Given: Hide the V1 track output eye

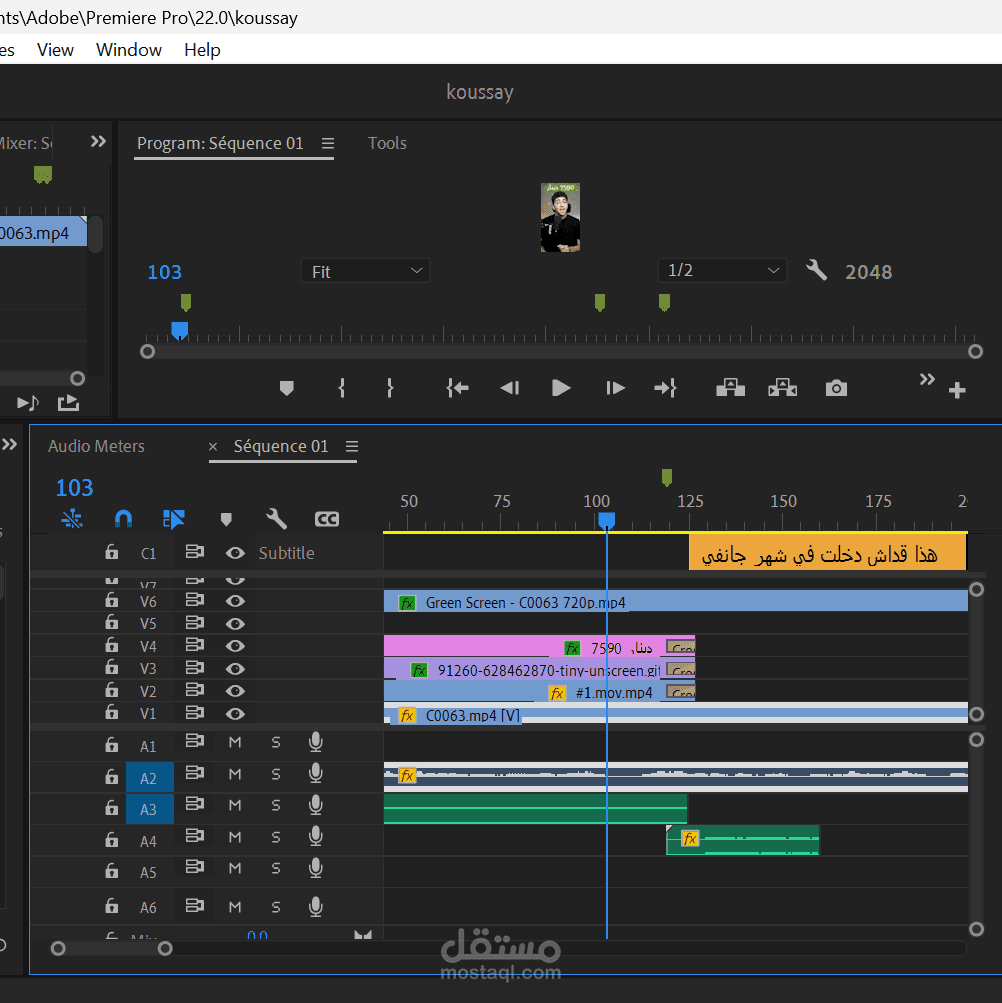Looking at the screenshot, I should 235,714.
